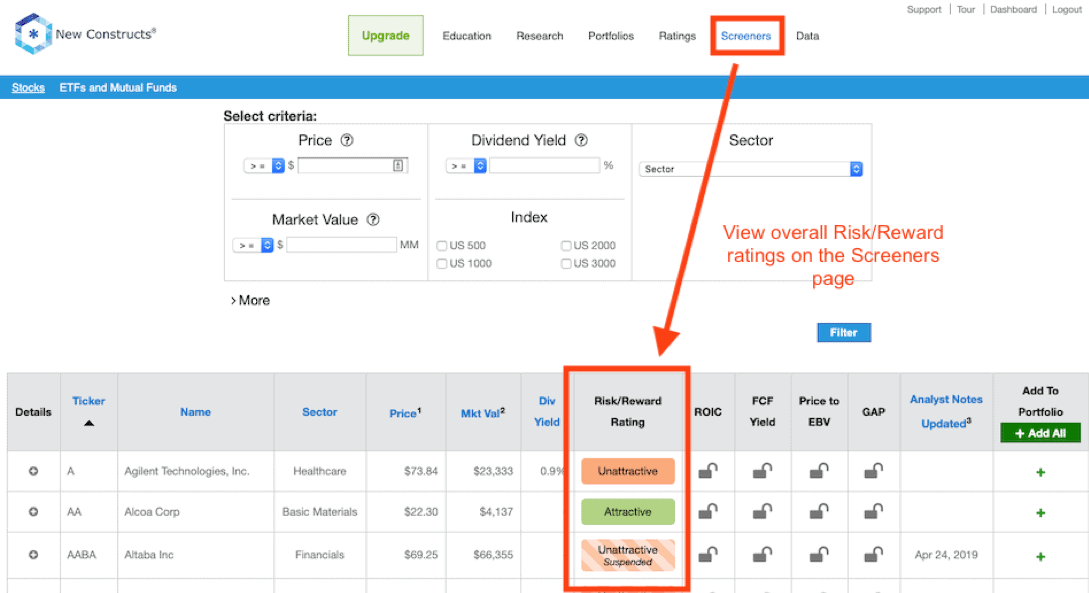Add Alcoa Corp to portfolio with plus icon
Screen dimensions: 1089x593
click(1040, 513)
